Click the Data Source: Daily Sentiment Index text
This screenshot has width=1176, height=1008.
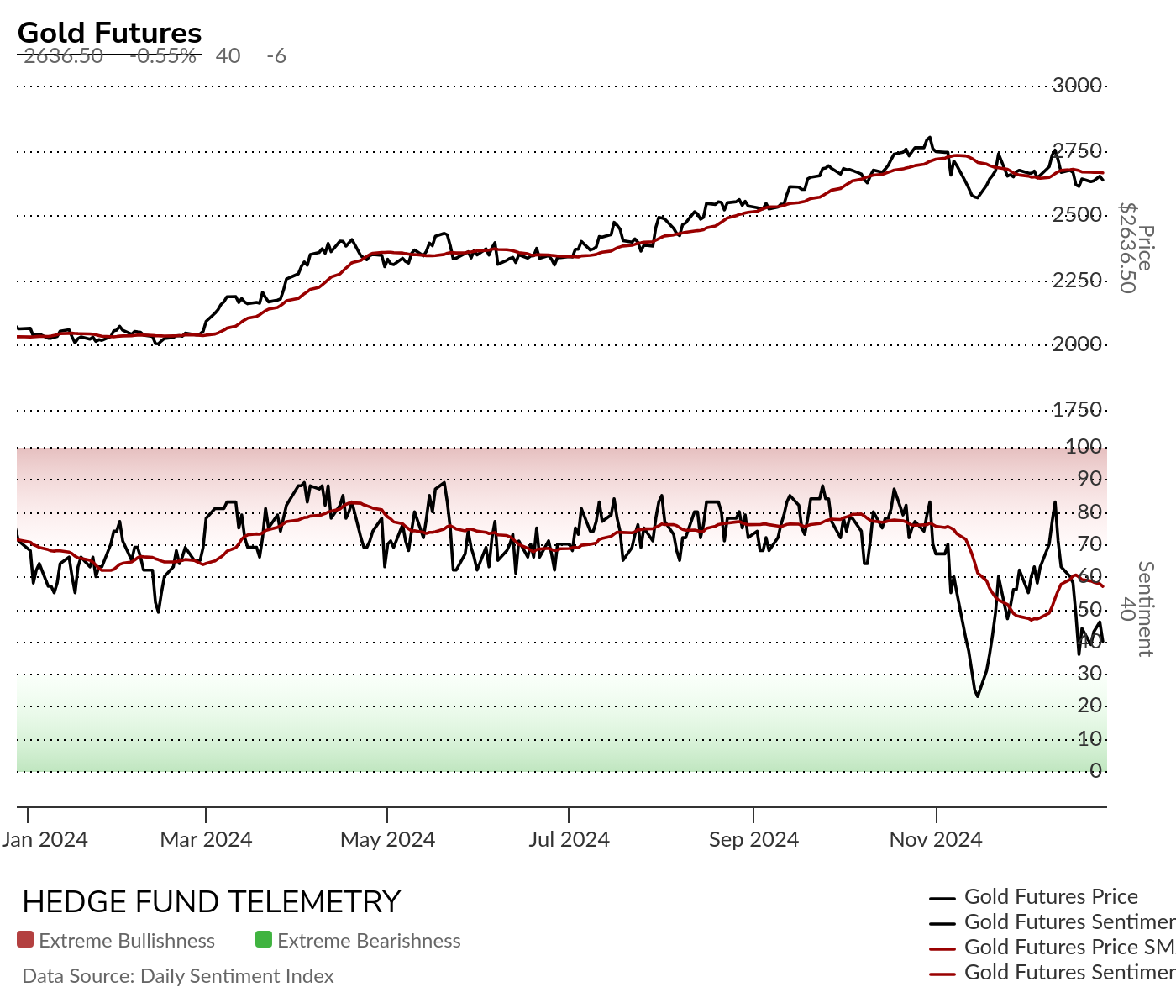(x=178, y=976)
